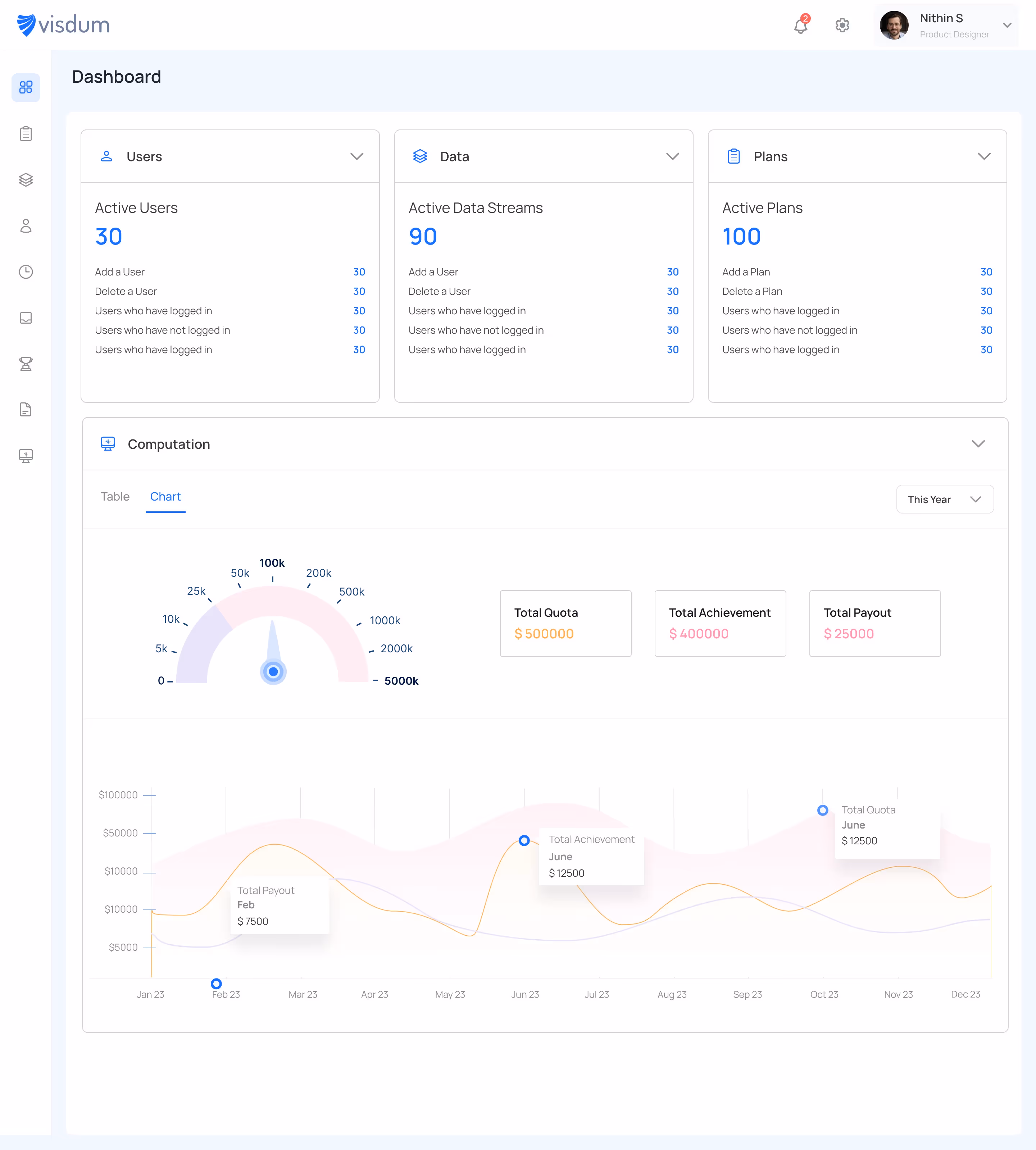This screenshot has width=1036, height=1150.
Task: Select the Chart tab in Computation
Action: tap(165, 496)
